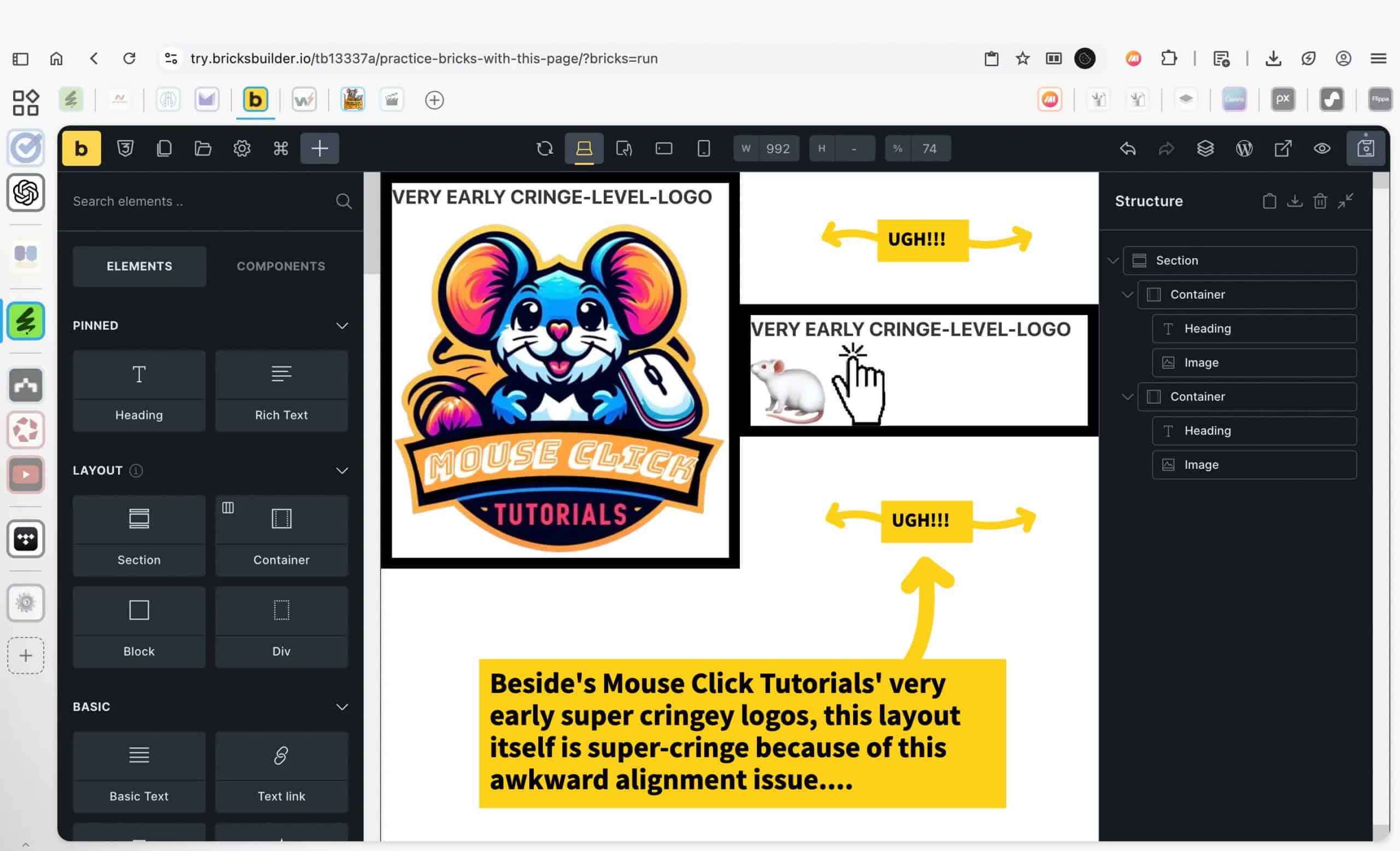The height and width of the screenshot is (851, 1400).
Task: Open the templates folder icon
Action: point(203,148)
